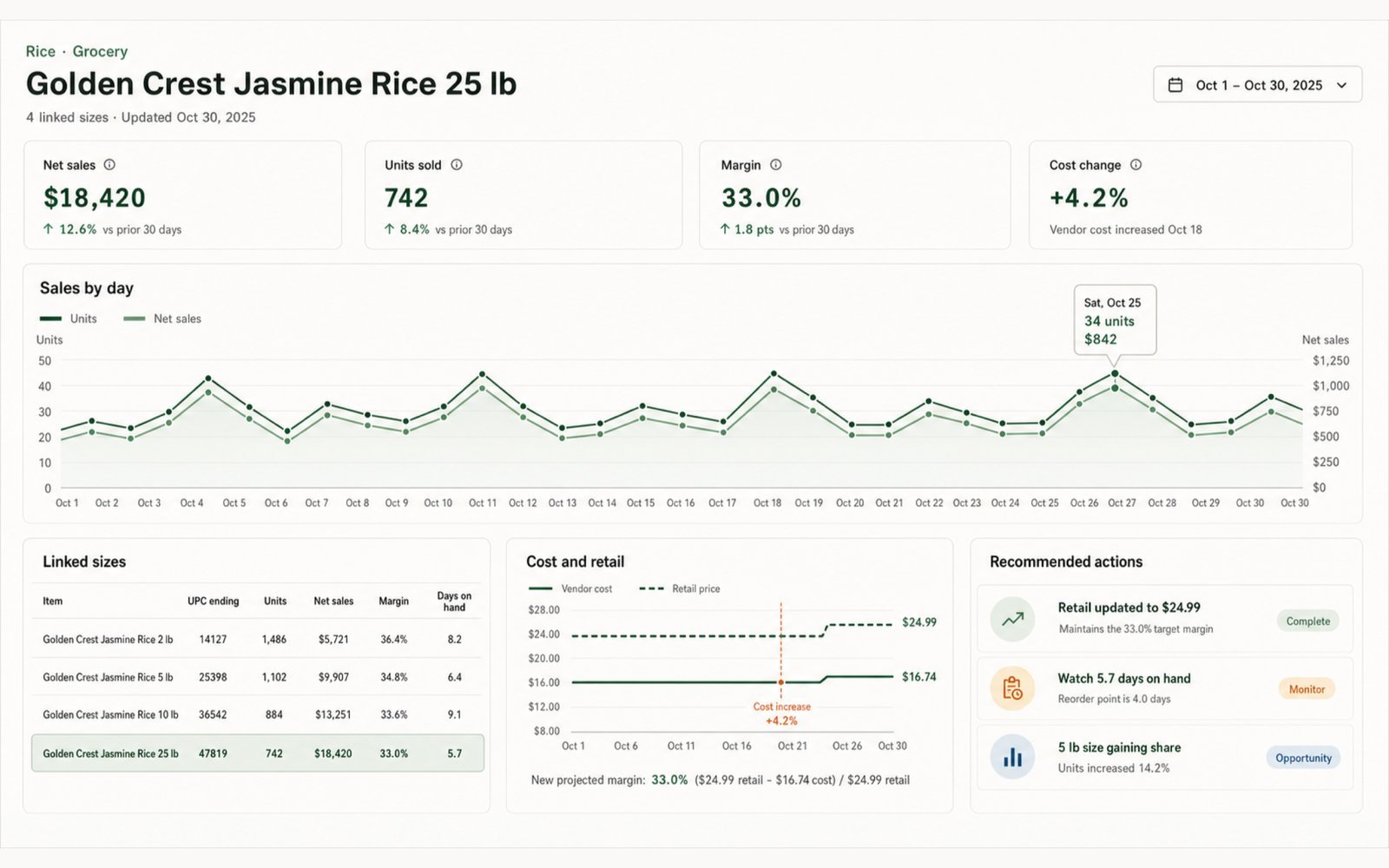Image resolution: width=1389 pixels, height=868 pixels.
Task: Click the Opportunity status badge
Action: click(1303, 758)
